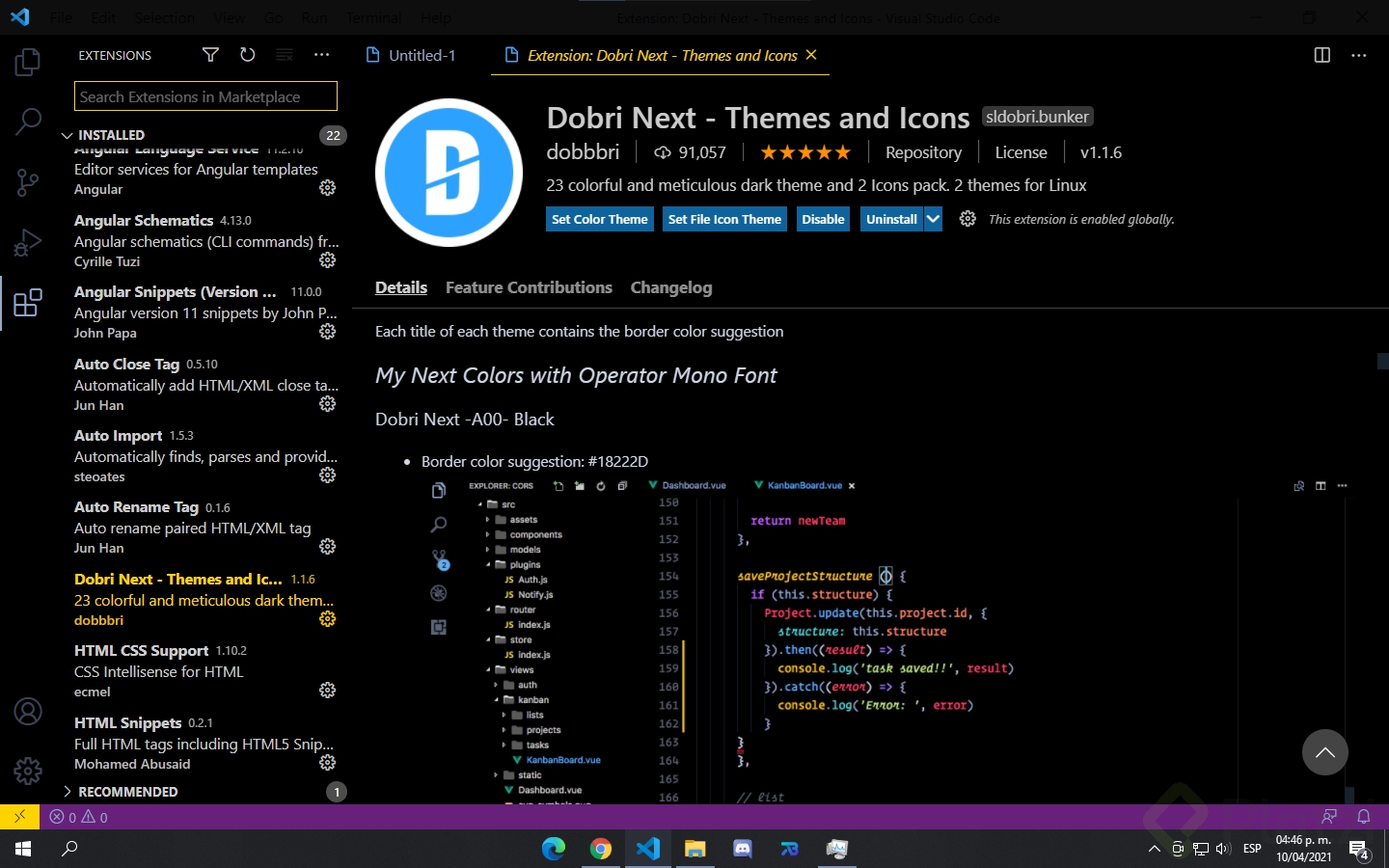Select the Extensions icon in the activity bar
The width and height of the screenshot is (1389, 868).
point(27,303)
